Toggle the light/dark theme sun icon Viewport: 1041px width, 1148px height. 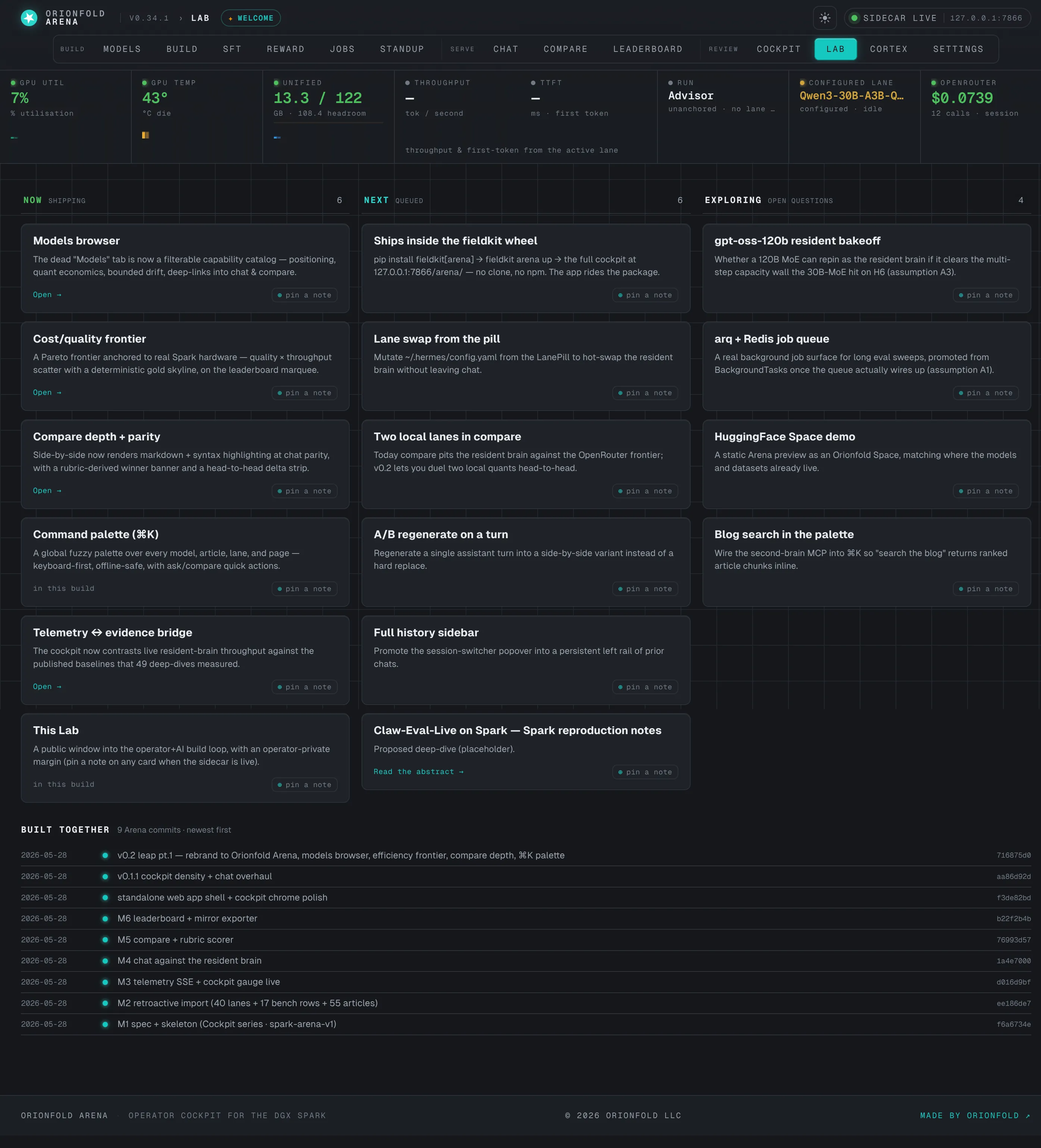(x=825, y=18)
